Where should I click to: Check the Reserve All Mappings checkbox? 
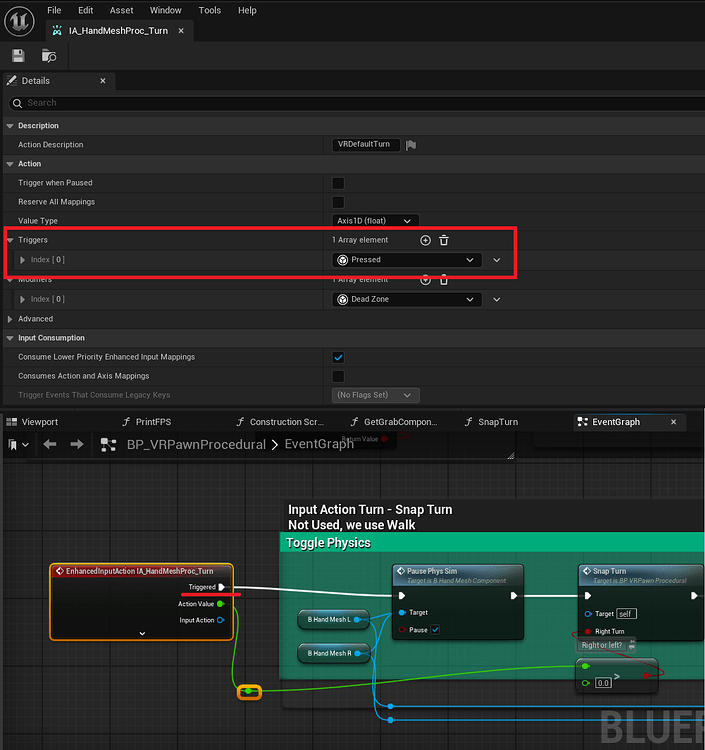click(x=338, y=202)
